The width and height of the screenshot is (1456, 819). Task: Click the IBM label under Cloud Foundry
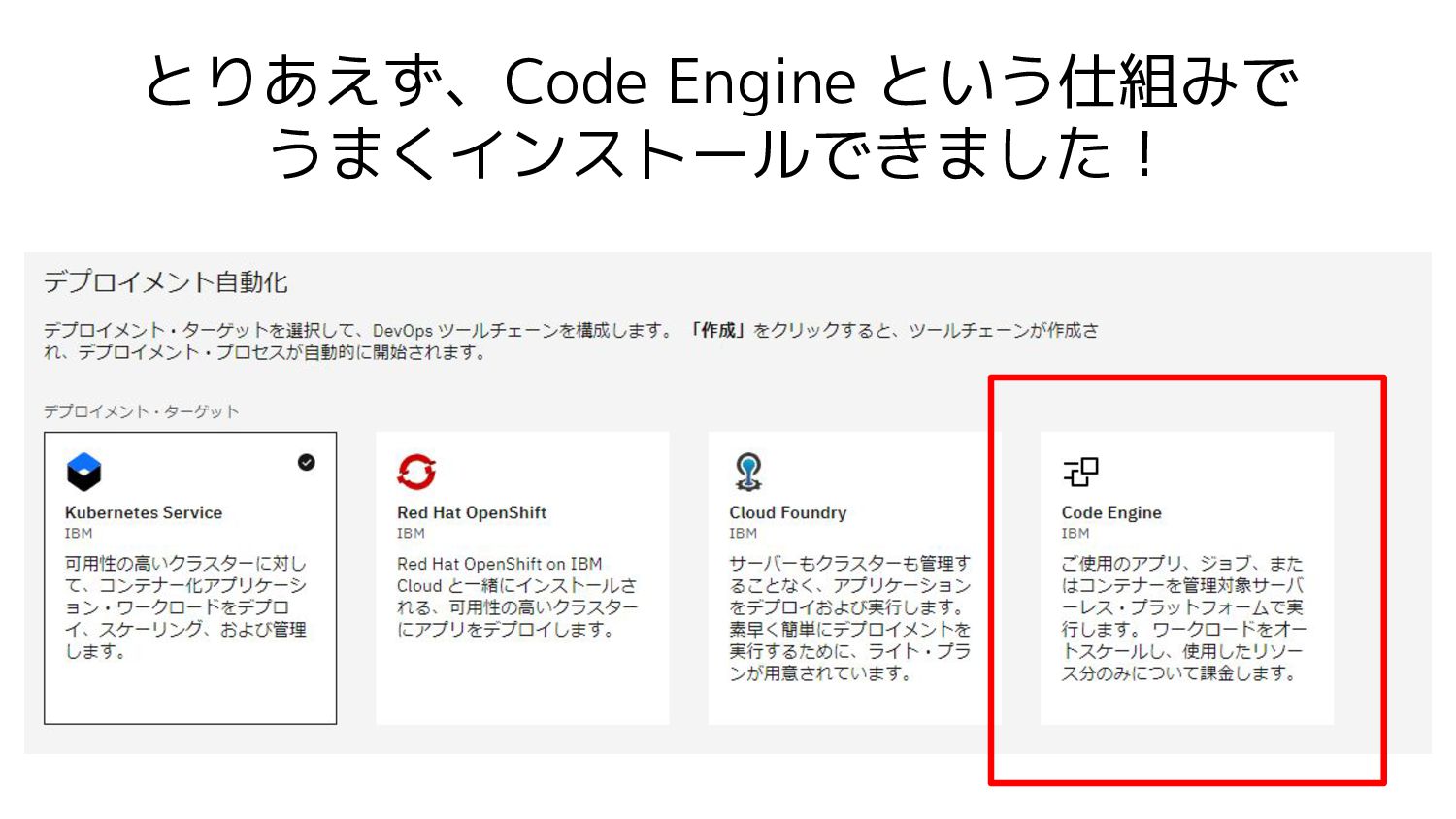(x=744, y=533)
